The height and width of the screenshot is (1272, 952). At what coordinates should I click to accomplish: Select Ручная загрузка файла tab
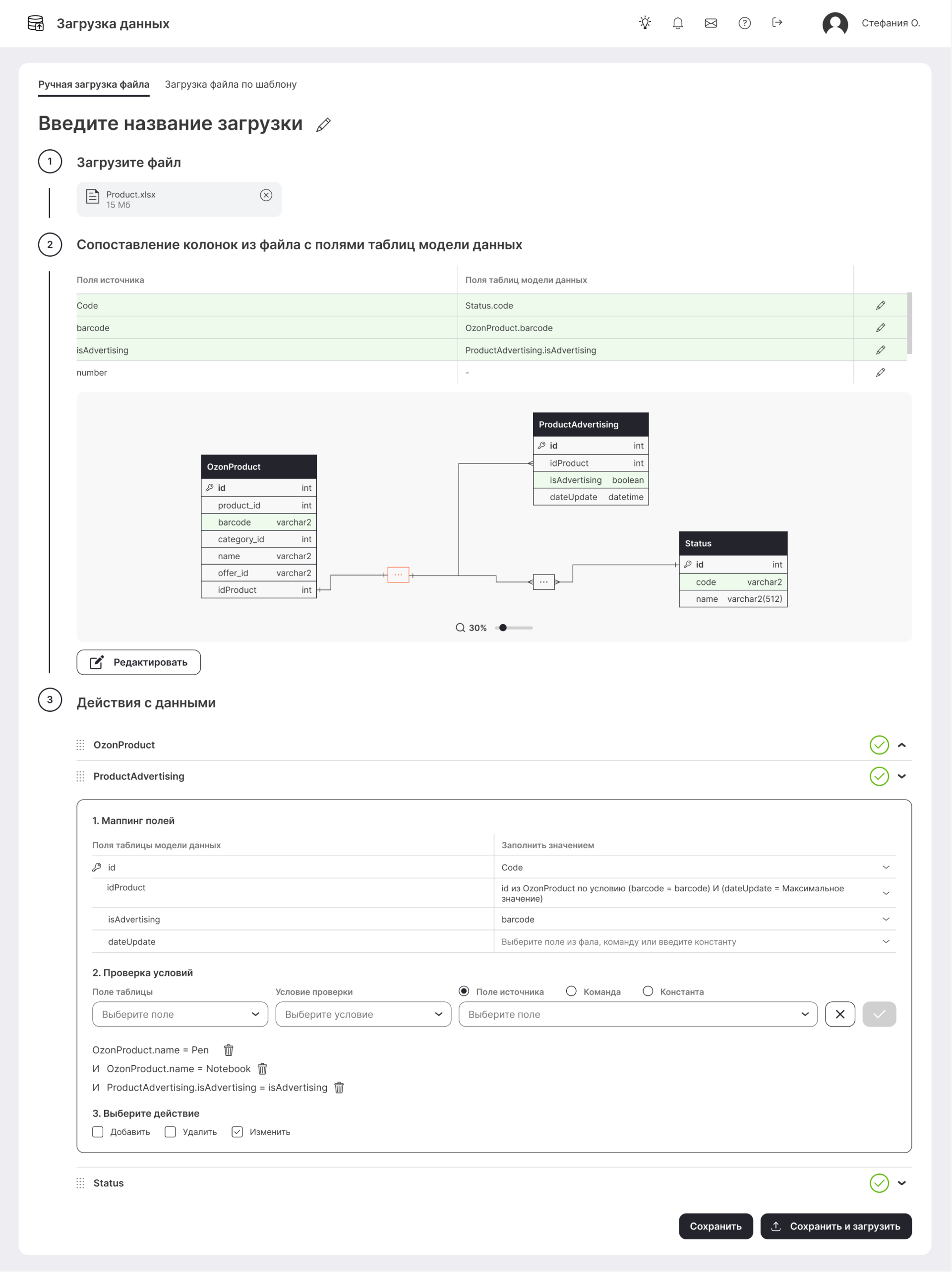click(x=94, y=85)
